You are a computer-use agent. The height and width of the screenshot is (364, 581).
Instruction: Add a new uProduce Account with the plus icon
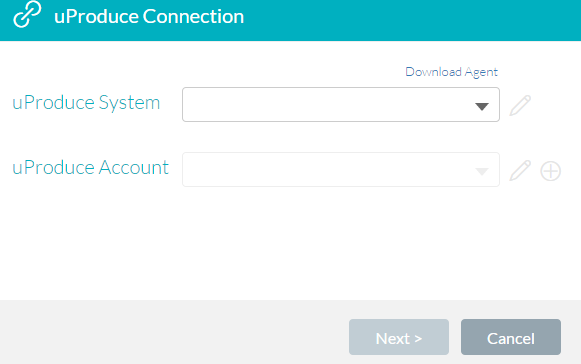551,171
